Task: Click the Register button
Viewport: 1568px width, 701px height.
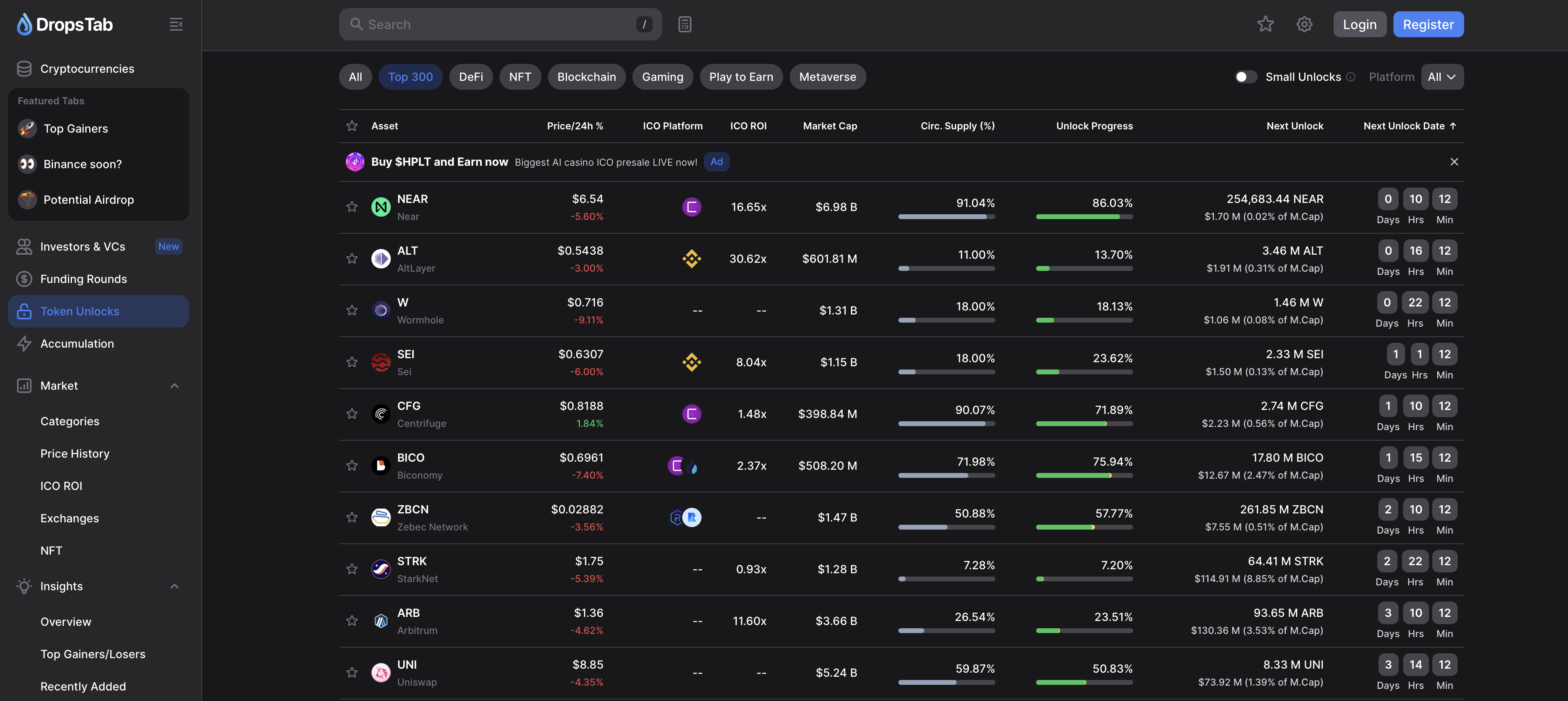Action: click(1428, 24)
